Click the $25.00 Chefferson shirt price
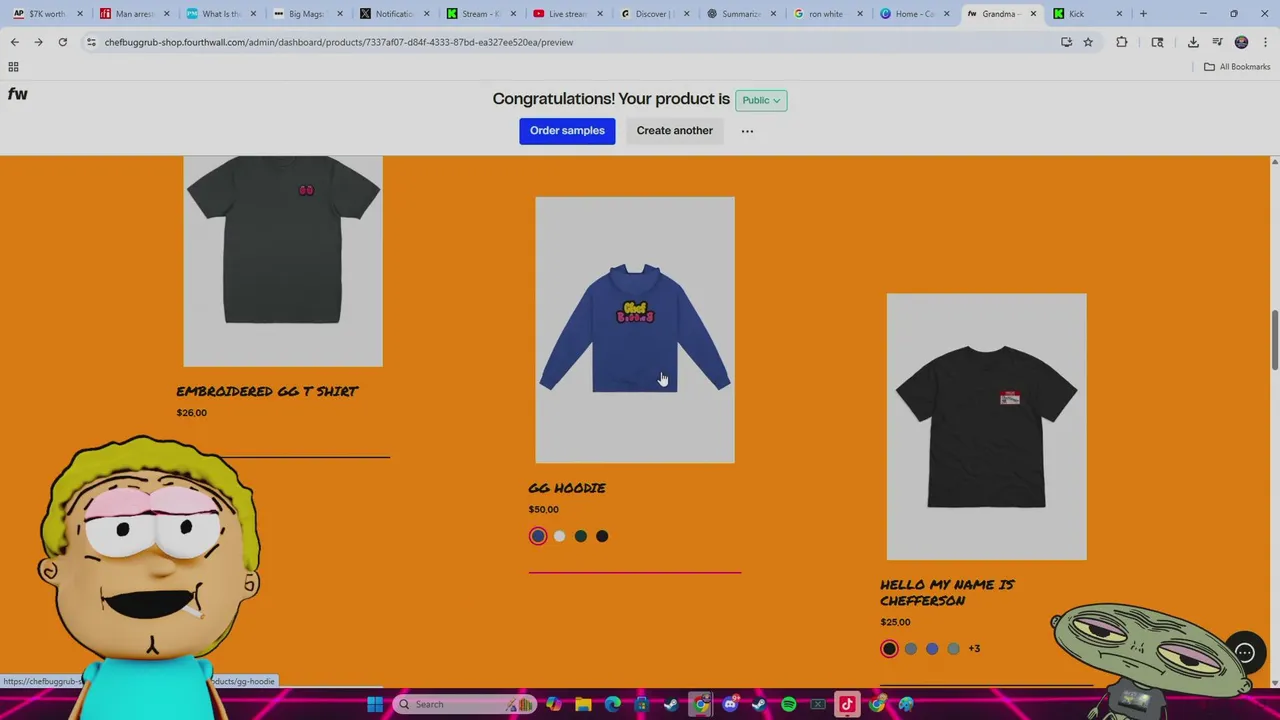 895,622
